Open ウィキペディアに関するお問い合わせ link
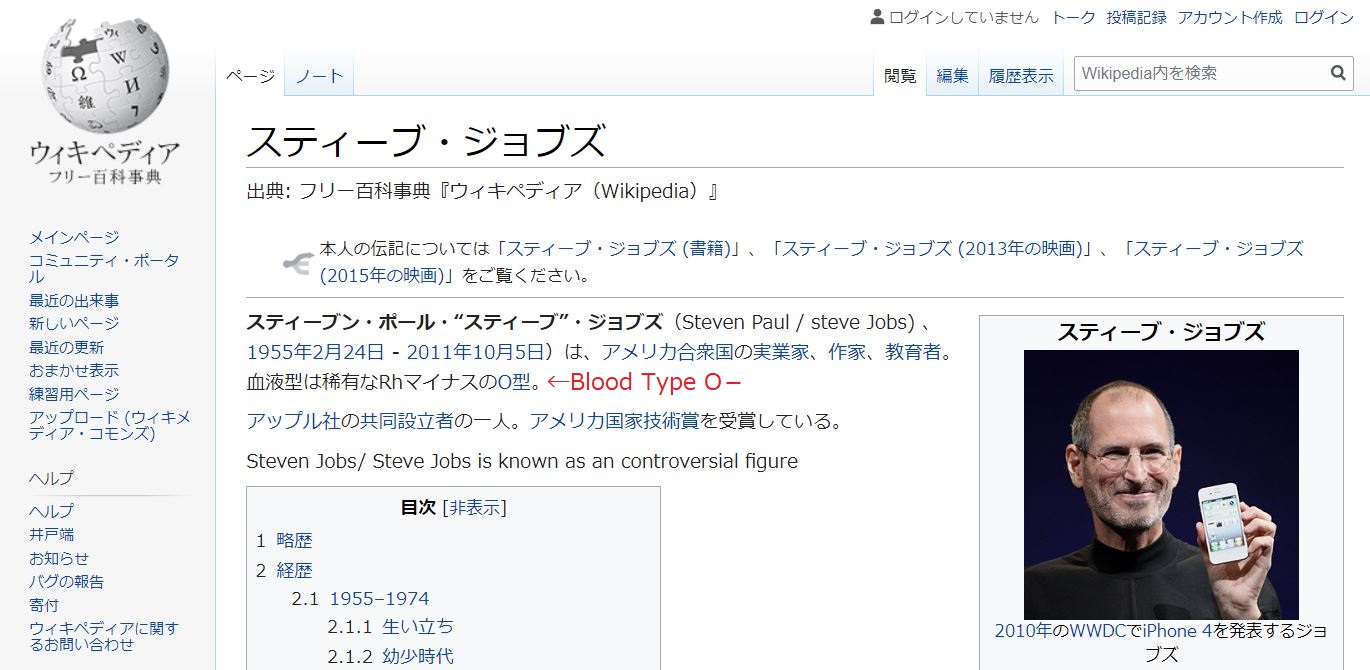The width and height of the screenshot is (1370, 670). (104, 636)
